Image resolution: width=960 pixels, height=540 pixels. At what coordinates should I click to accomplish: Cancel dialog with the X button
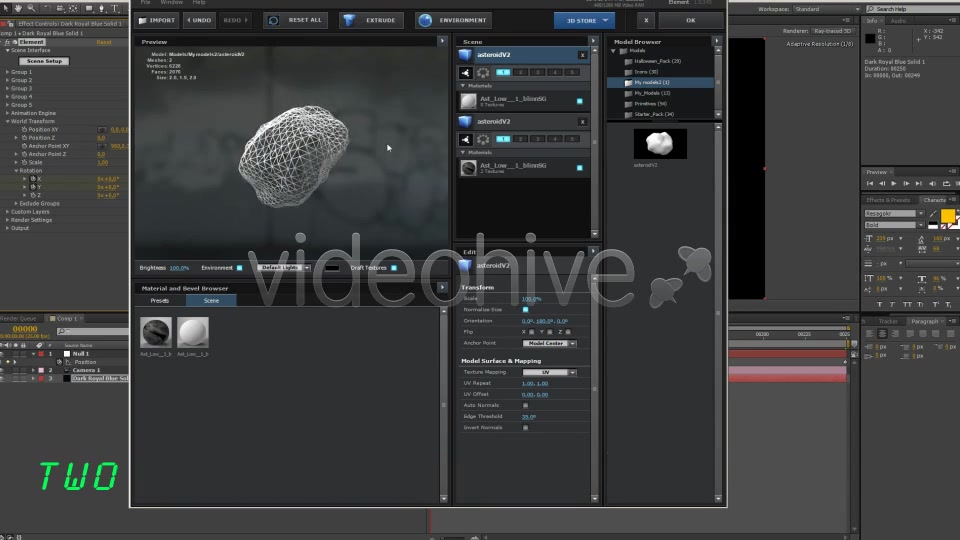point(646,20)
